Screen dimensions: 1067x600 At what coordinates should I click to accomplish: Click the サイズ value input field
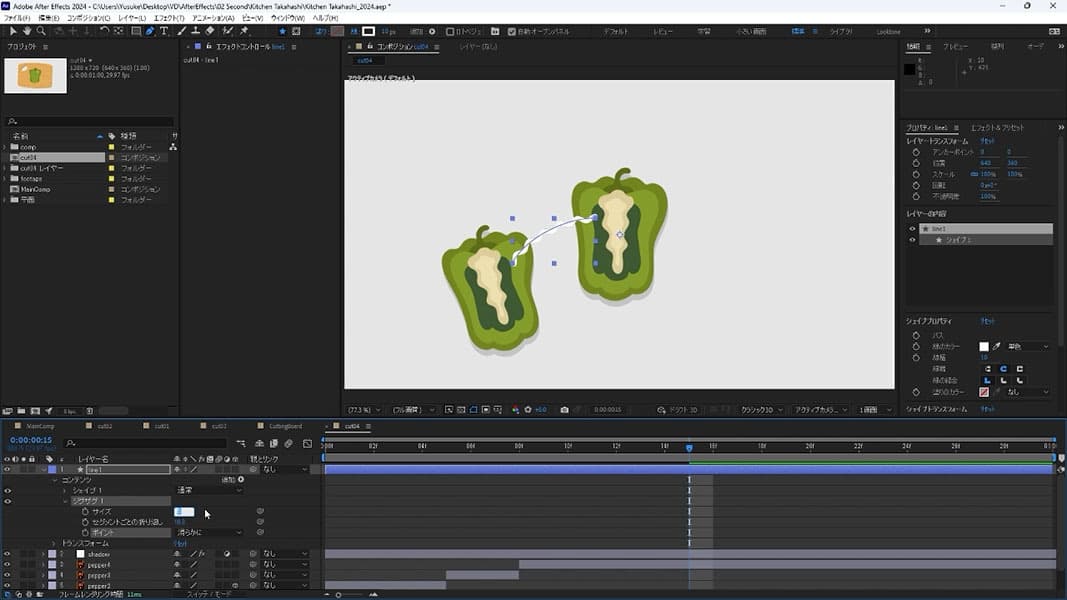[184, 512]
